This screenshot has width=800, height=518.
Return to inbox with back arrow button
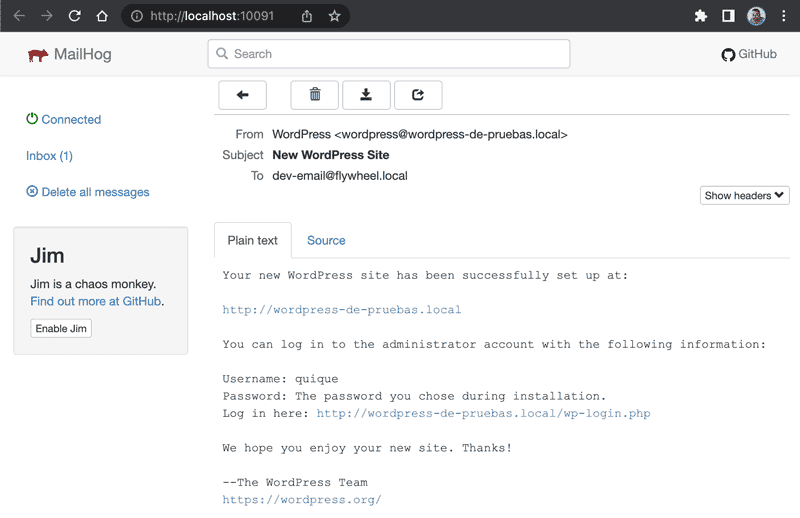point(242,95)
